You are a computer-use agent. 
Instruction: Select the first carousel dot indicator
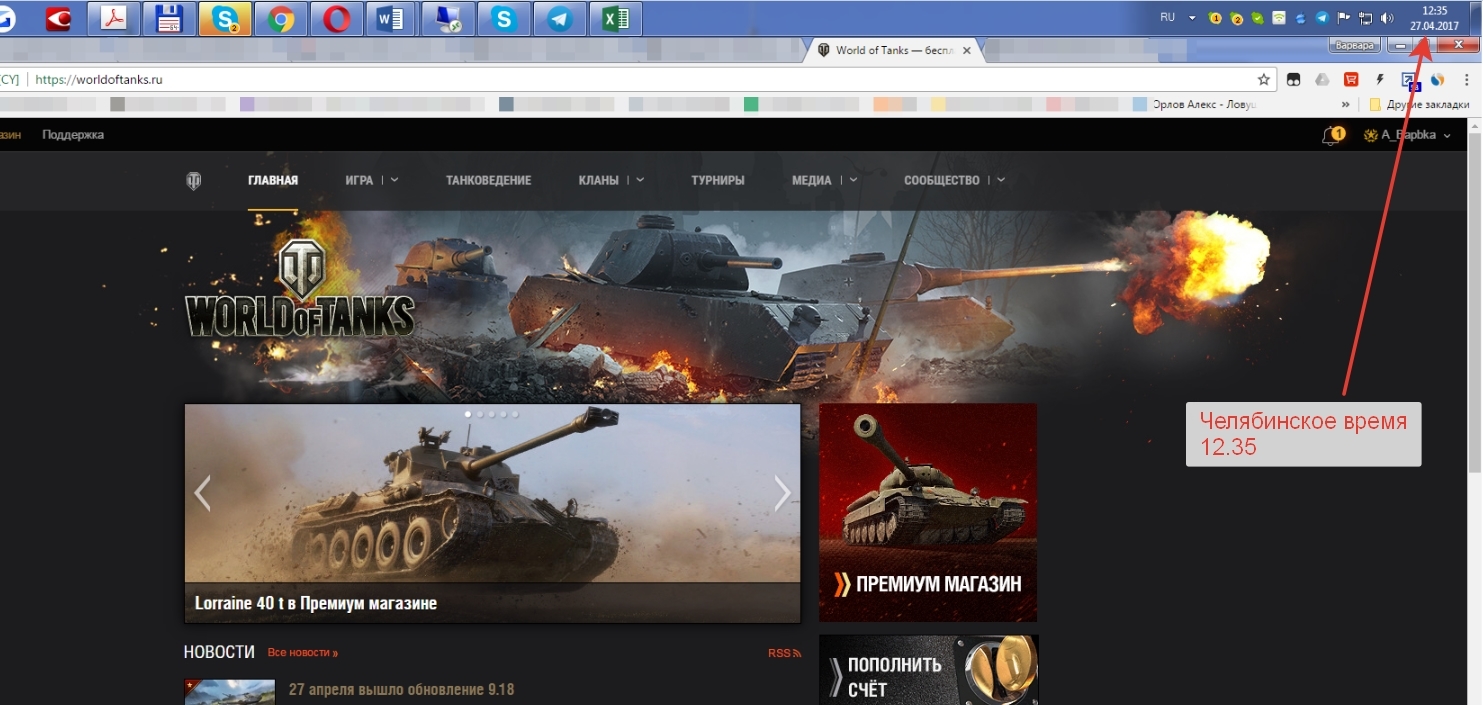[x=467, y=413]
